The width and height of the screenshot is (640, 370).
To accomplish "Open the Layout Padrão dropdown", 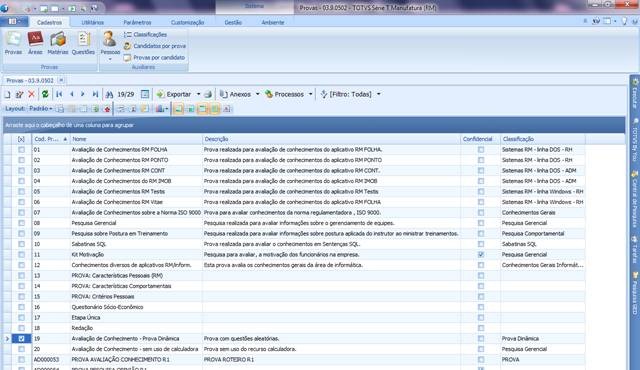I will (41, 109).
